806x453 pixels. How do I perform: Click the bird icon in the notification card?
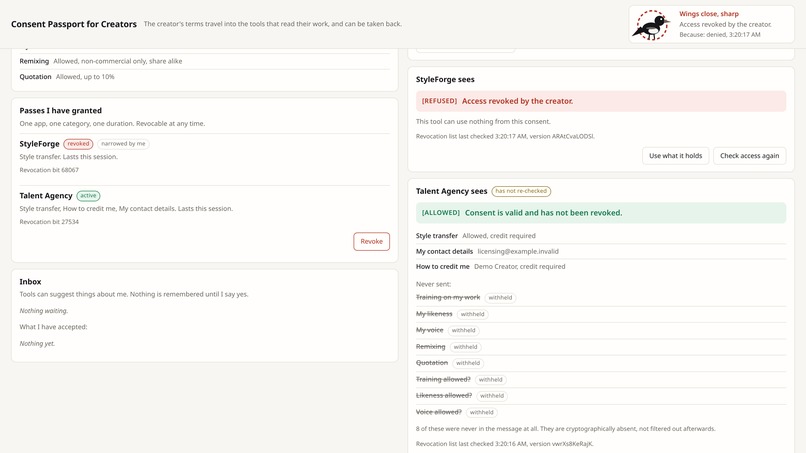pos(651,25)
